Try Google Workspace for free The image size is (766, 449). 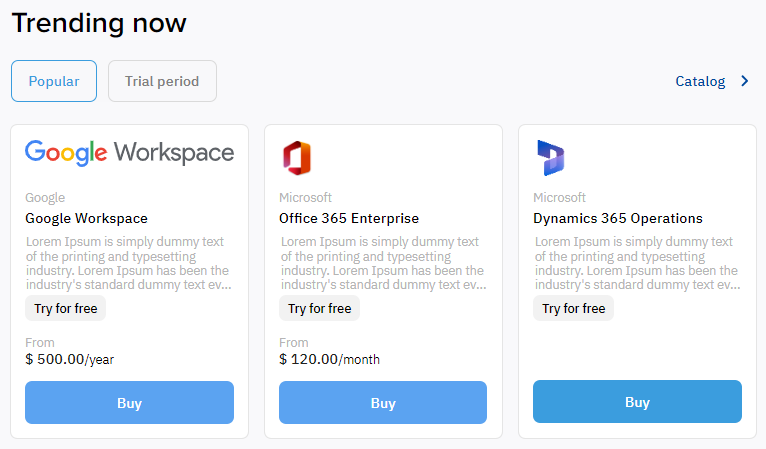pyautogui.click(x=65, y=308)
